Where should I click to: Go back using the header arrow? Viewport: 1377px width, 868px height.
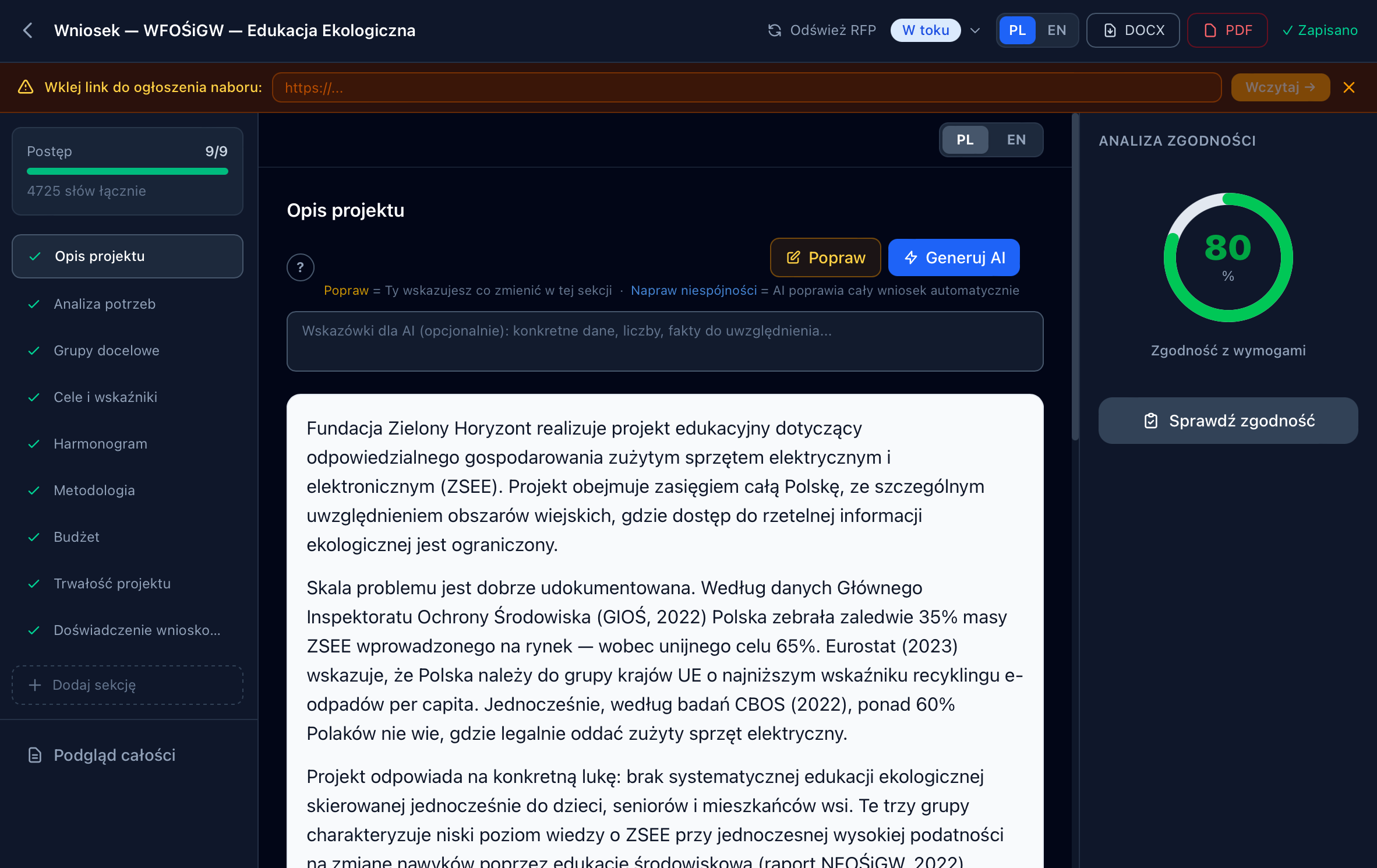(27, 30)
